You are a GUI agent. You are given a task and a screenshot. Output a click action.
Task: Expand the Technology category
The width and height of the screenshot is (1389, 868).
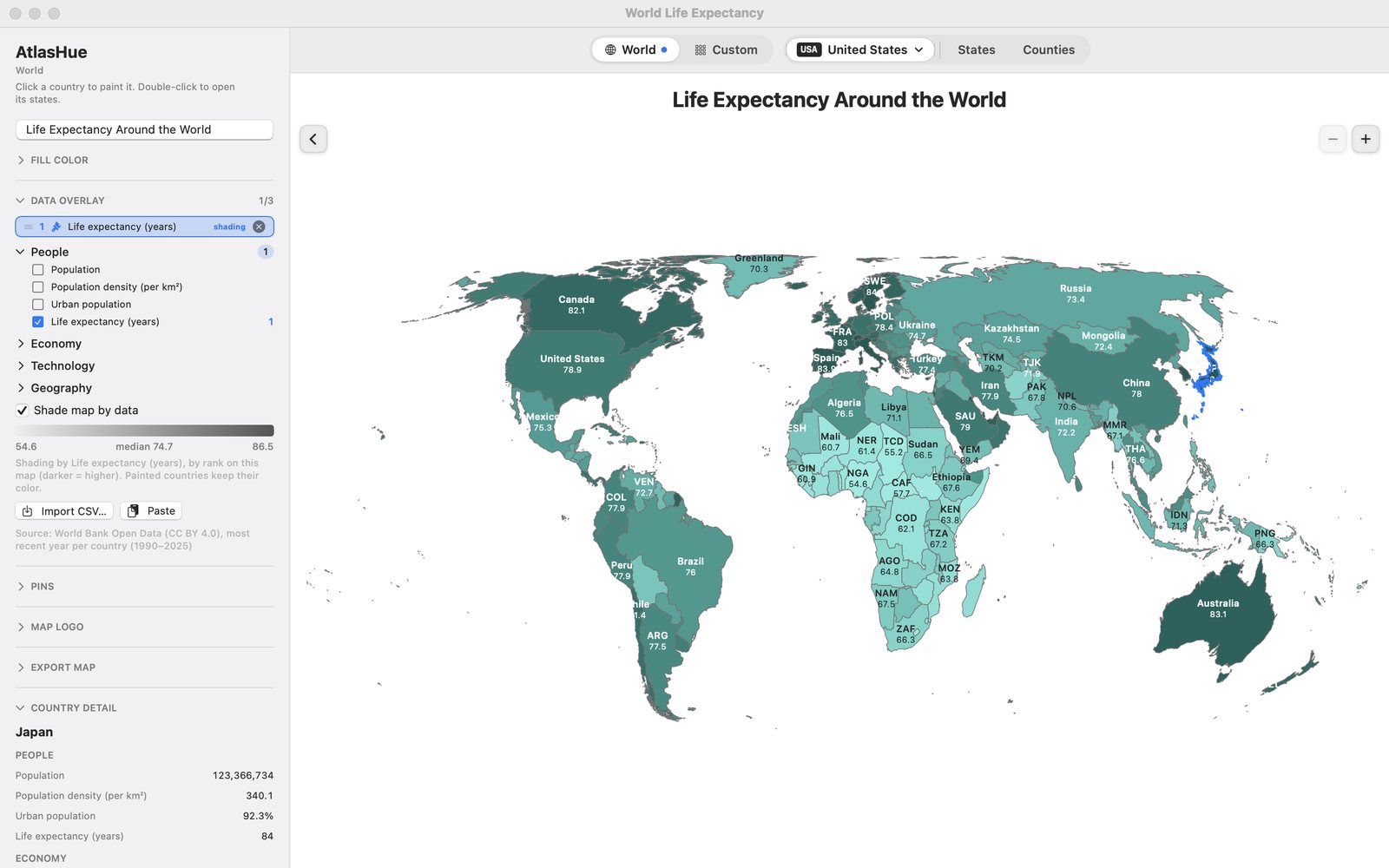pos(56,366)
